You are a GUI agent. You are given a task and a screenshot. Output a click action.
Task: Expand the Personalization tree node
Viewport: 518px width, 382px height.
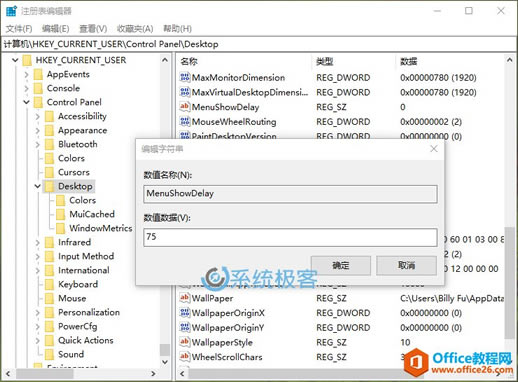[x=37, y=312]
